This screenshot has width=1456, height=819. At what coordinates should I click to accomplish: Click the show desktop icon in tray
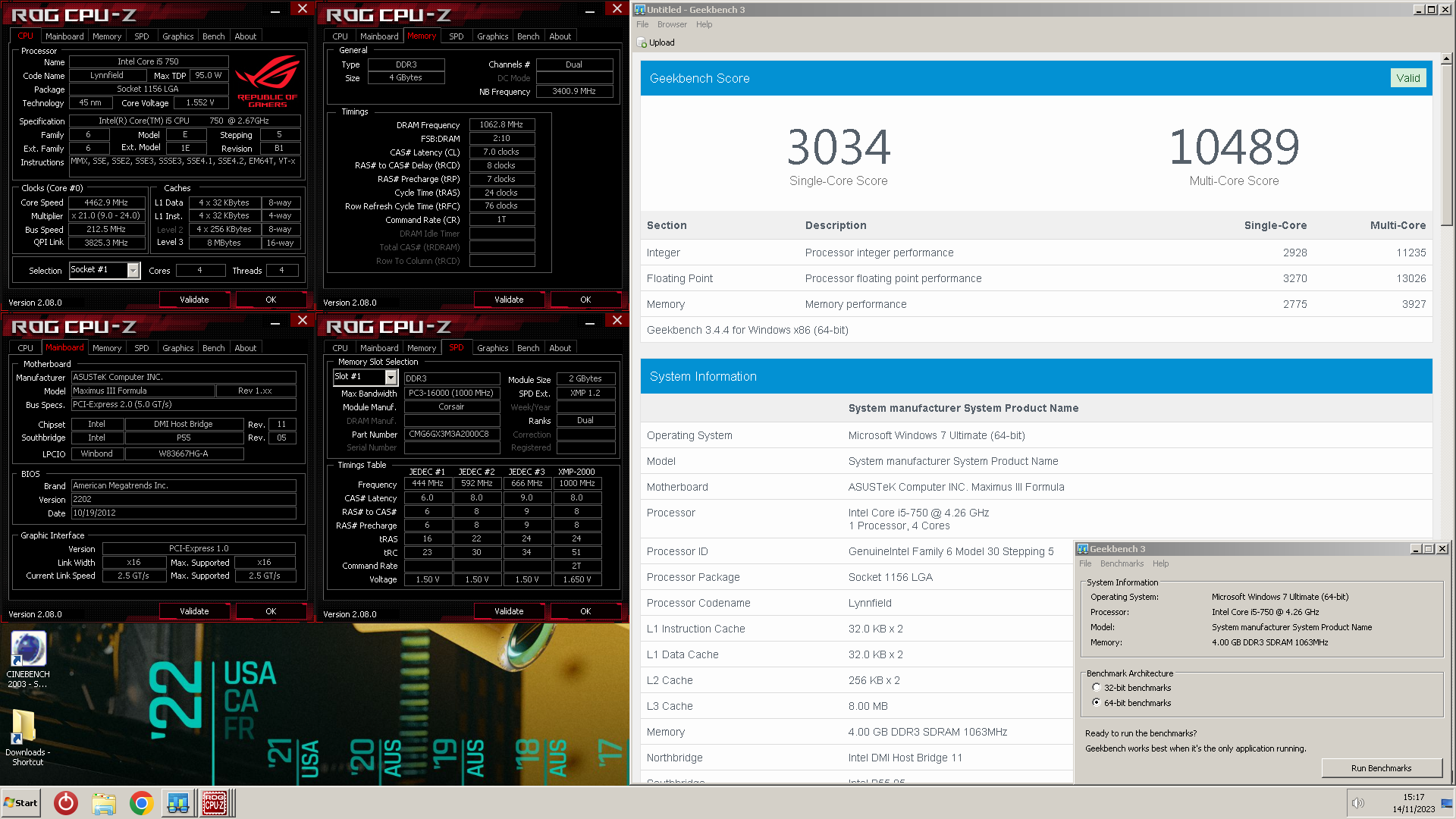click(x=1447, y=803)
